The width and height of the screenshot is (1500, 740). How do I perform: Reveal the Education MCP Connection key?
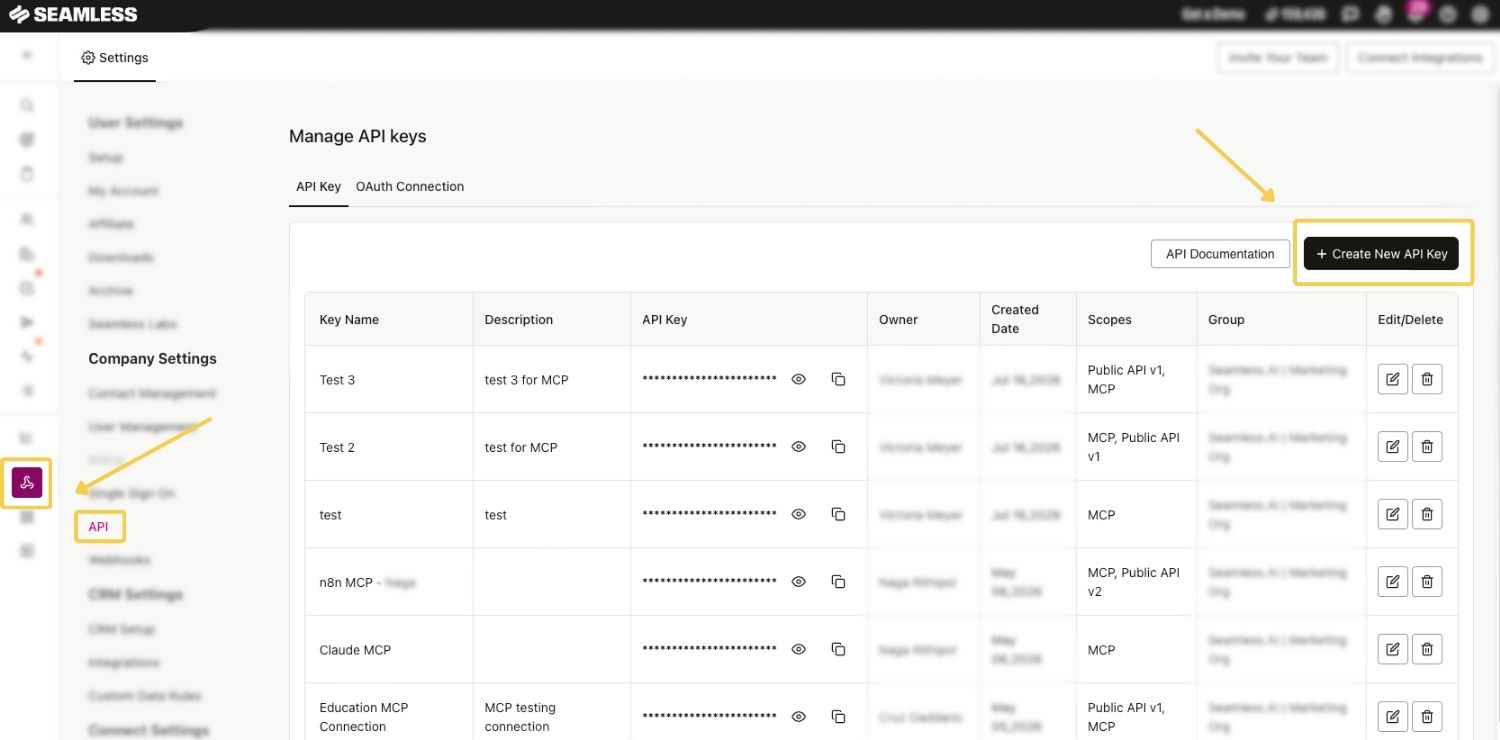pyautogui.click(x=798, y=717)
